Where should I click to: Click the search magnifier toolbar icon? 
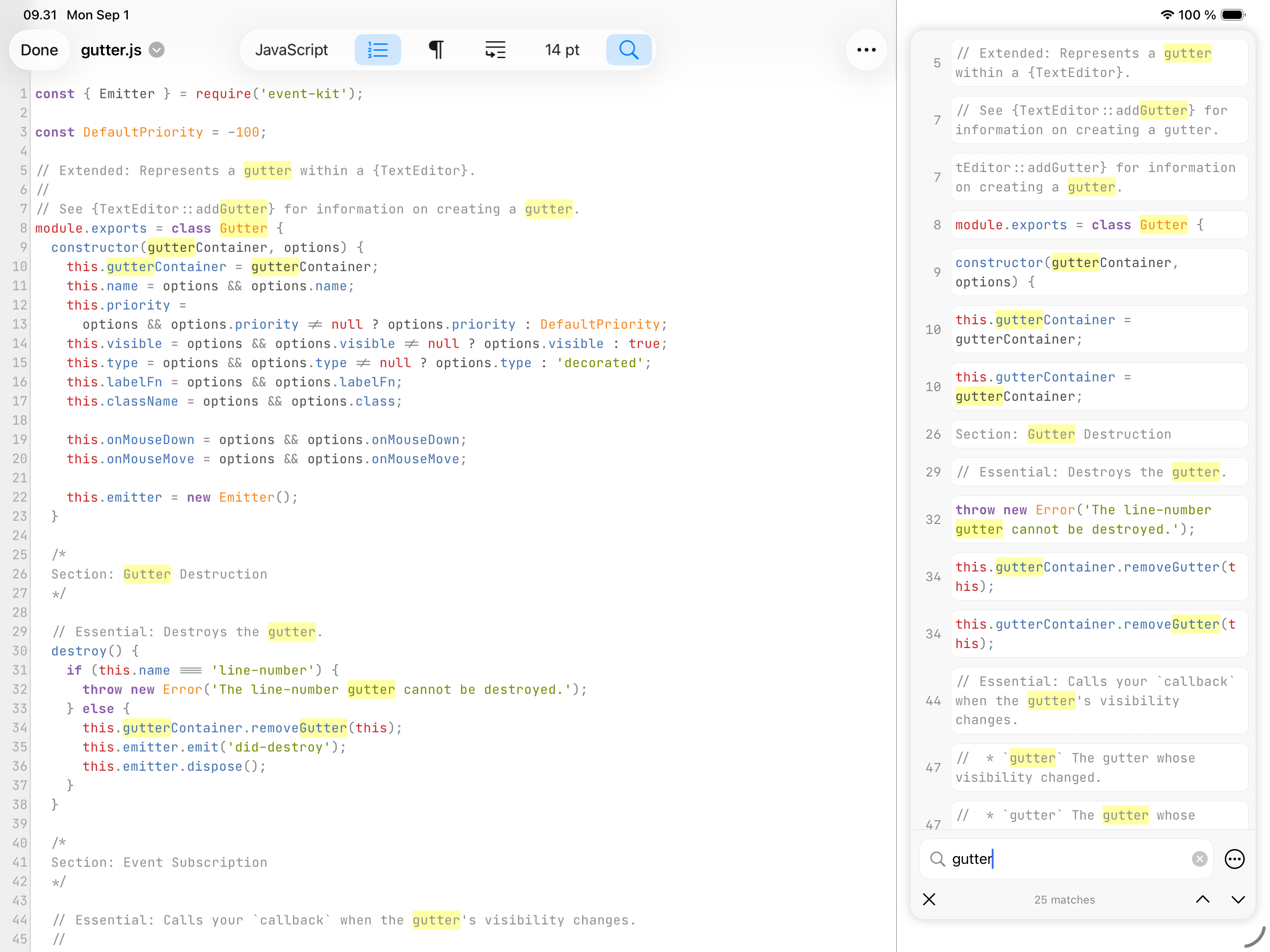click(629, 50)
